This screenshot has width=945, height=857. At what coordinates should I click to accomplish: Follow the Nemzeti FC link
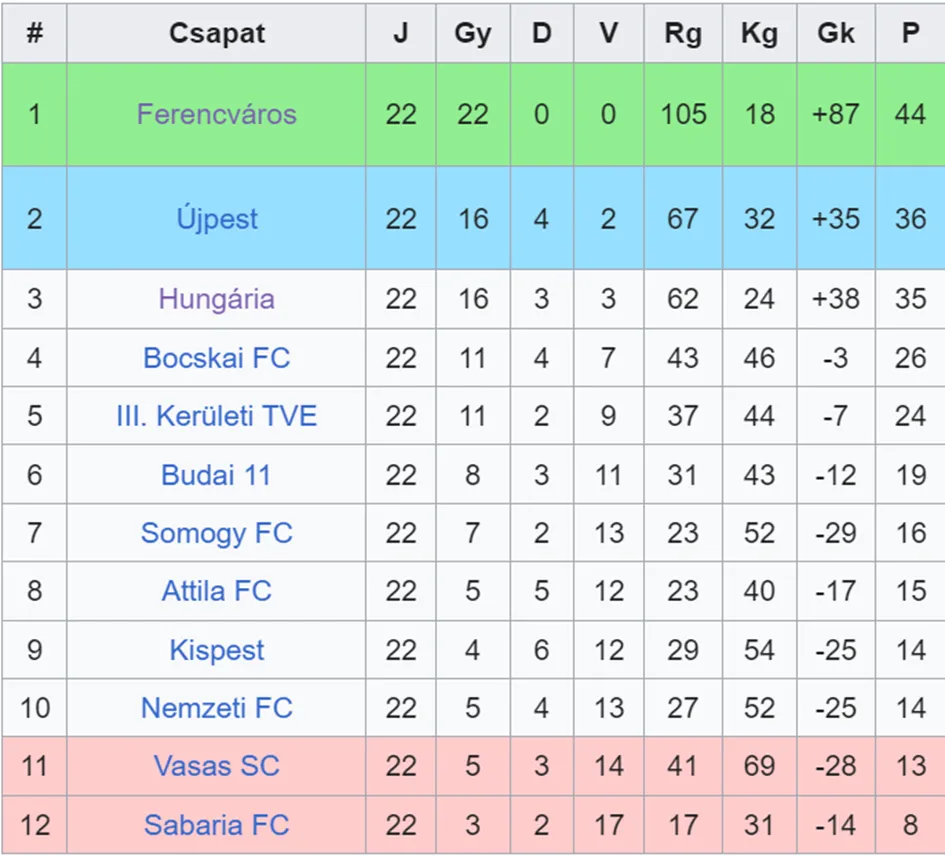click(x=216, y=708)
